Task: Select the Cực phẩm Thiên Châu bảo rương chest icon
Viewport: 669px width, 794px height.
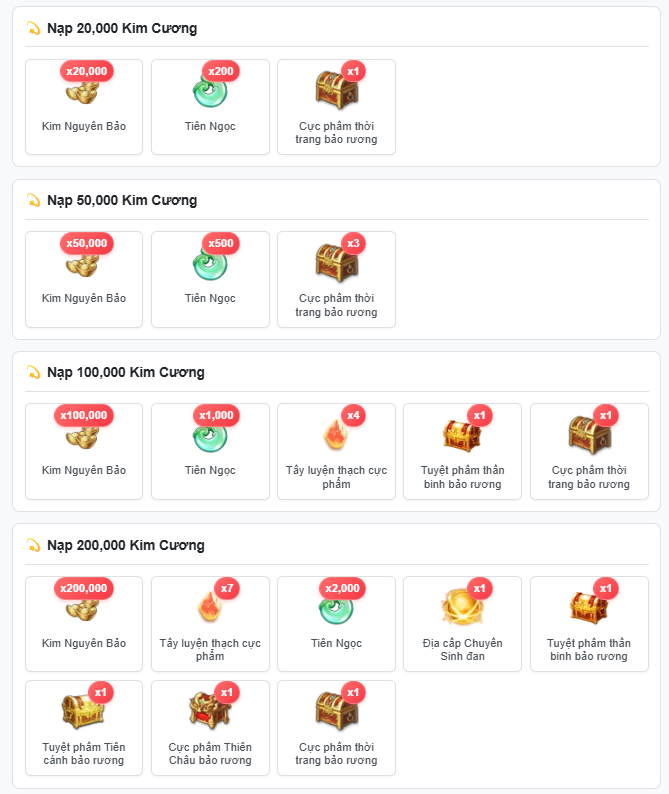Action: pos(210,710)
